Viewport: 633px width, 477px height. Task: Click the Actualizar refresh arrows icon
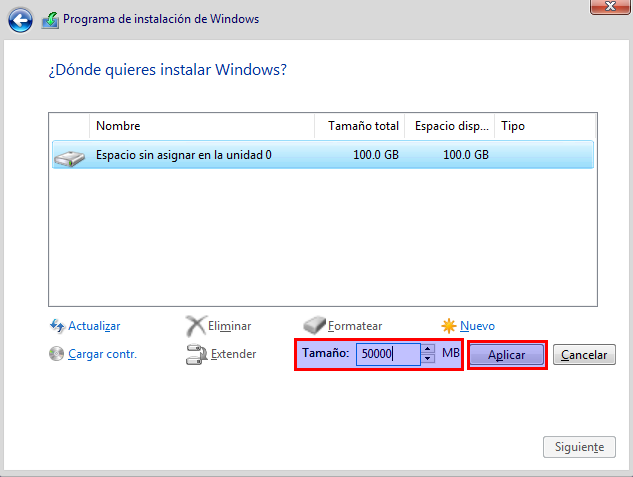click(57, 326)
